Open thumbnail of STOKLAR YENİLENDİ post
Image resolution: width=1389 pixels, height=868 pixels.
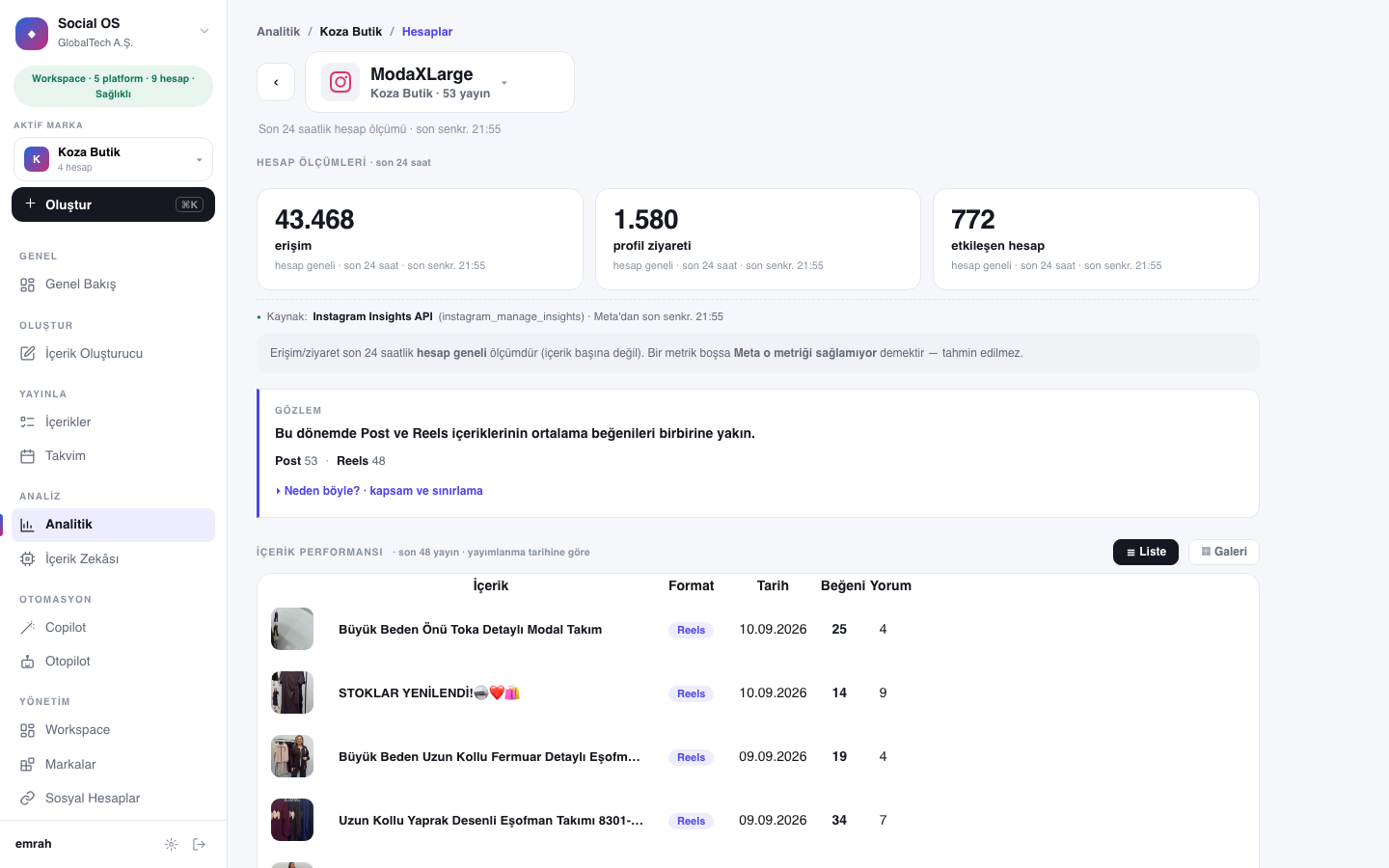[x=292, y=692]
